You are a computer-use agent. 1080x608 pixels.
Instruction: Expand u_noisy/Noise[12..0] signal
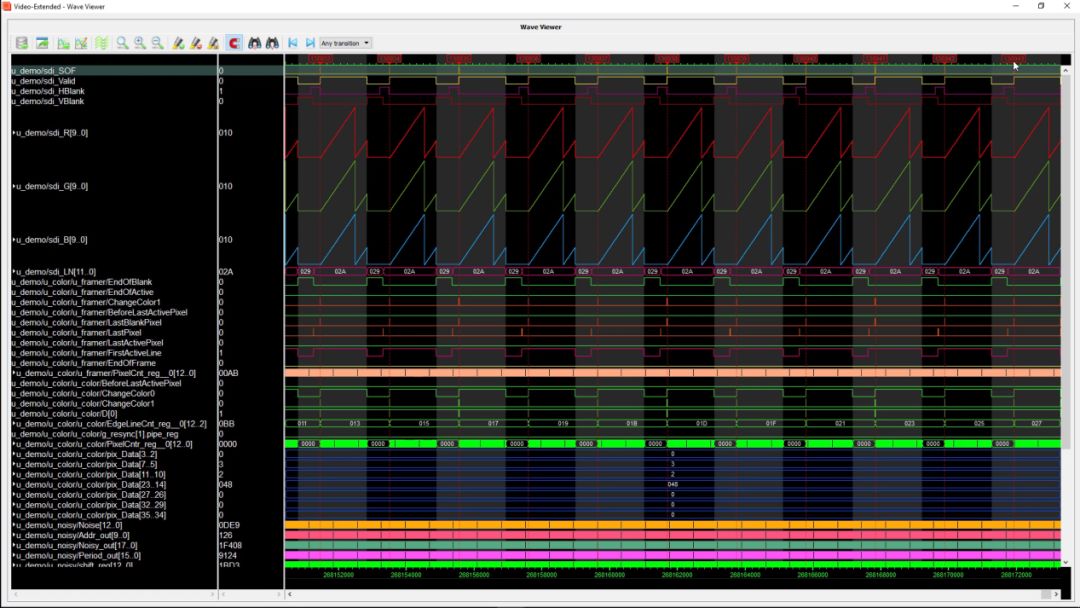[14, 525]
